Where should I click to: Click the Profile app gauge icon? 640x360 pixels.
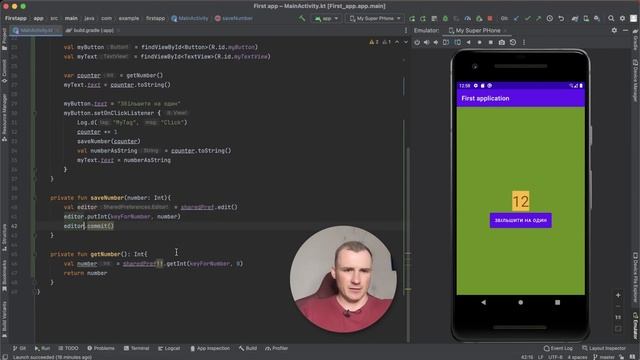point(468,18)
